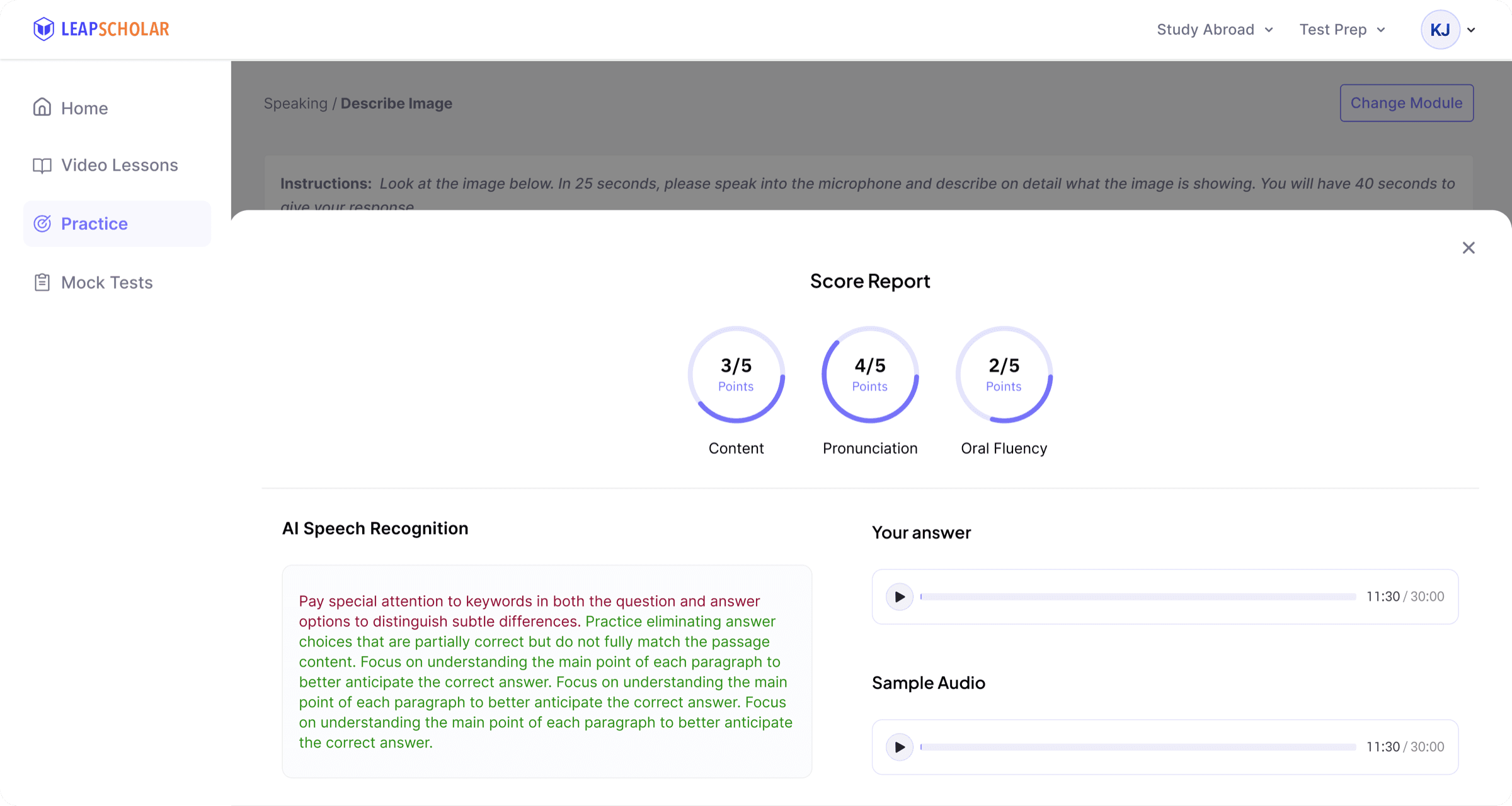Seek the Sample Audio progress bar
The width and height of the screenshot is (1512, 806).
[1138, 747]
